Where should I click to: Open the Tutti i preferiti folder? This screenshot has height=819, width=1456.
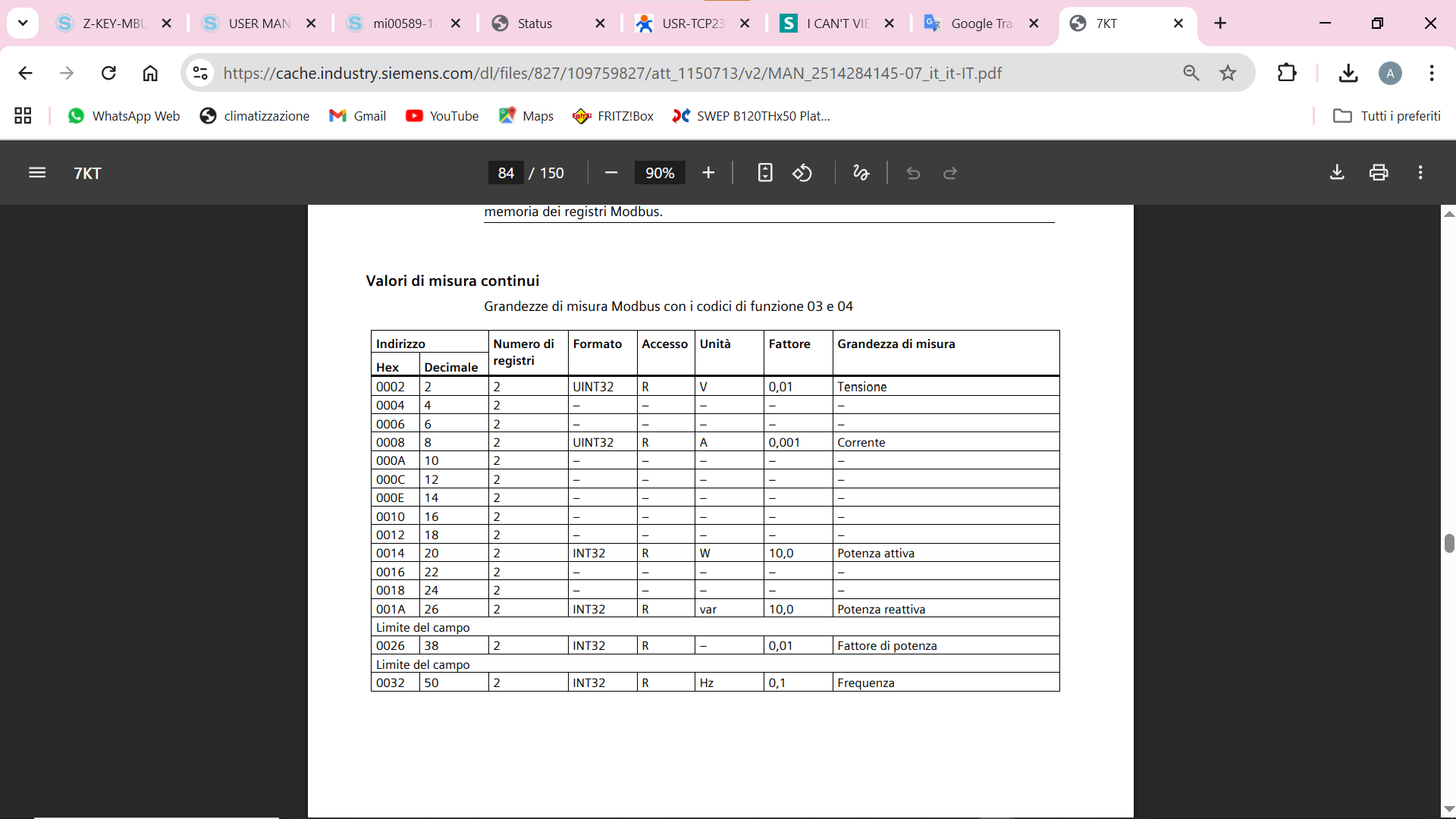click(x=1387, y=116)
